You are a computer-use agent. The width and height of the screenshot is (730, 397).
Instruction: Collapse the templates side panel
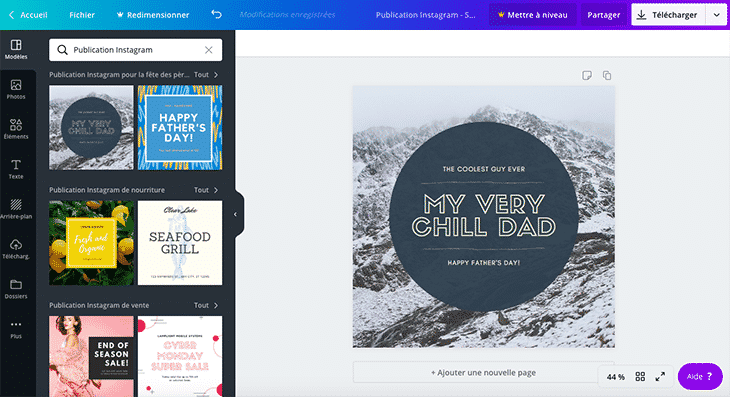pos(236,214)
